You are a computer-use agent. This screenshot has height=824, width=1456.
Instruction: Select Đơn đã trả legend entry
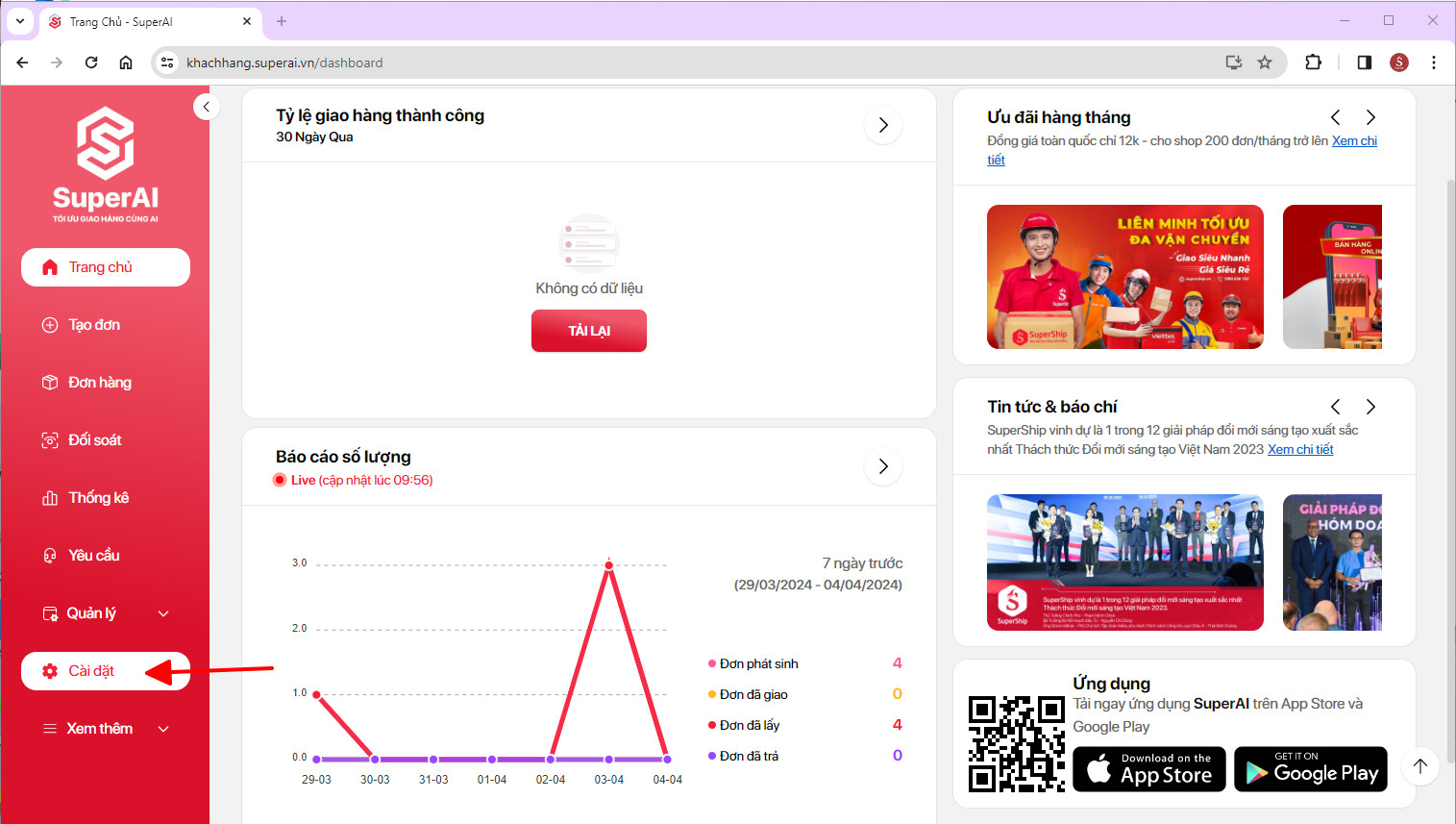[x=744, y=756]
